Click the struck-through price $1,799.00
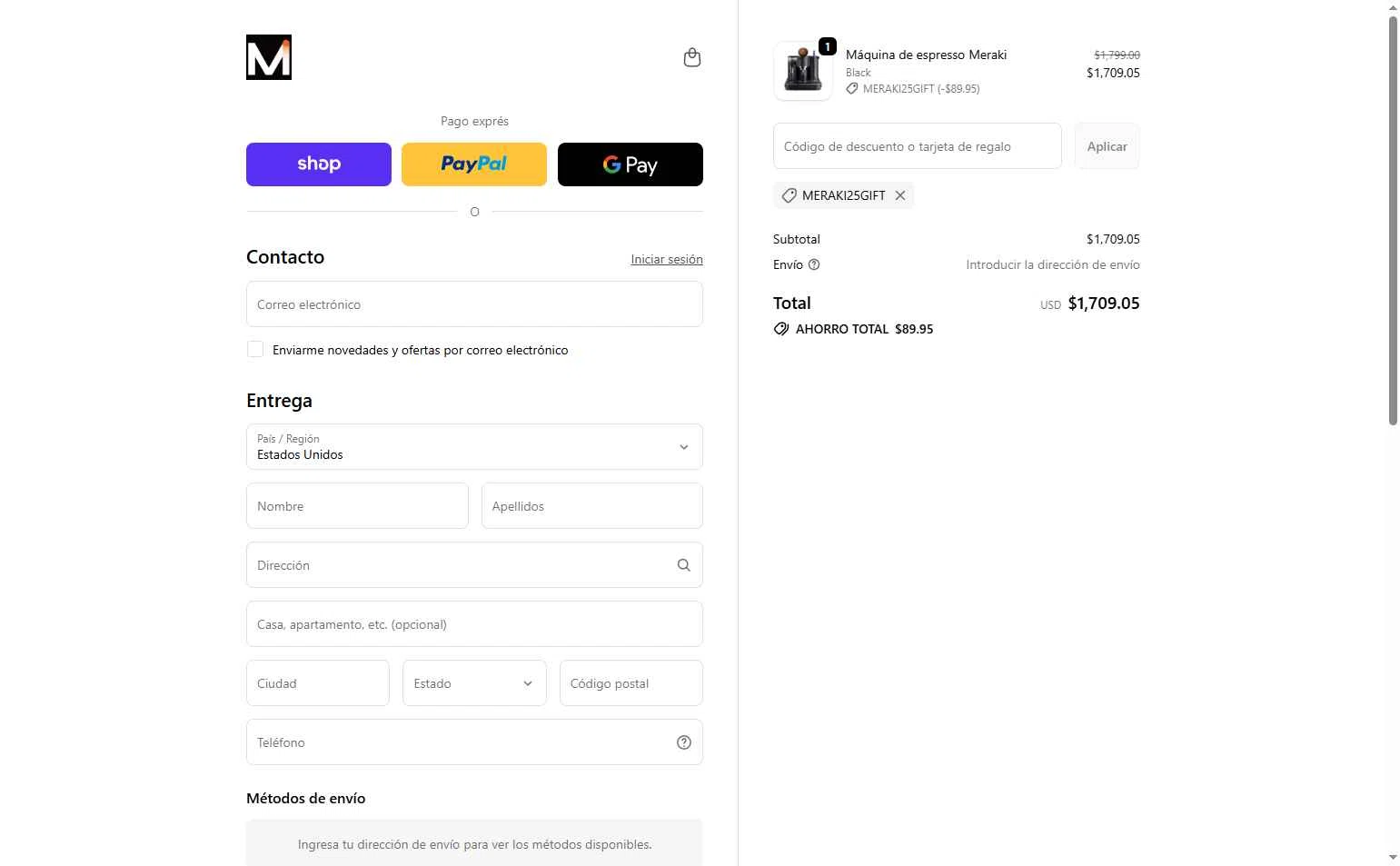 click(1117, 55)
